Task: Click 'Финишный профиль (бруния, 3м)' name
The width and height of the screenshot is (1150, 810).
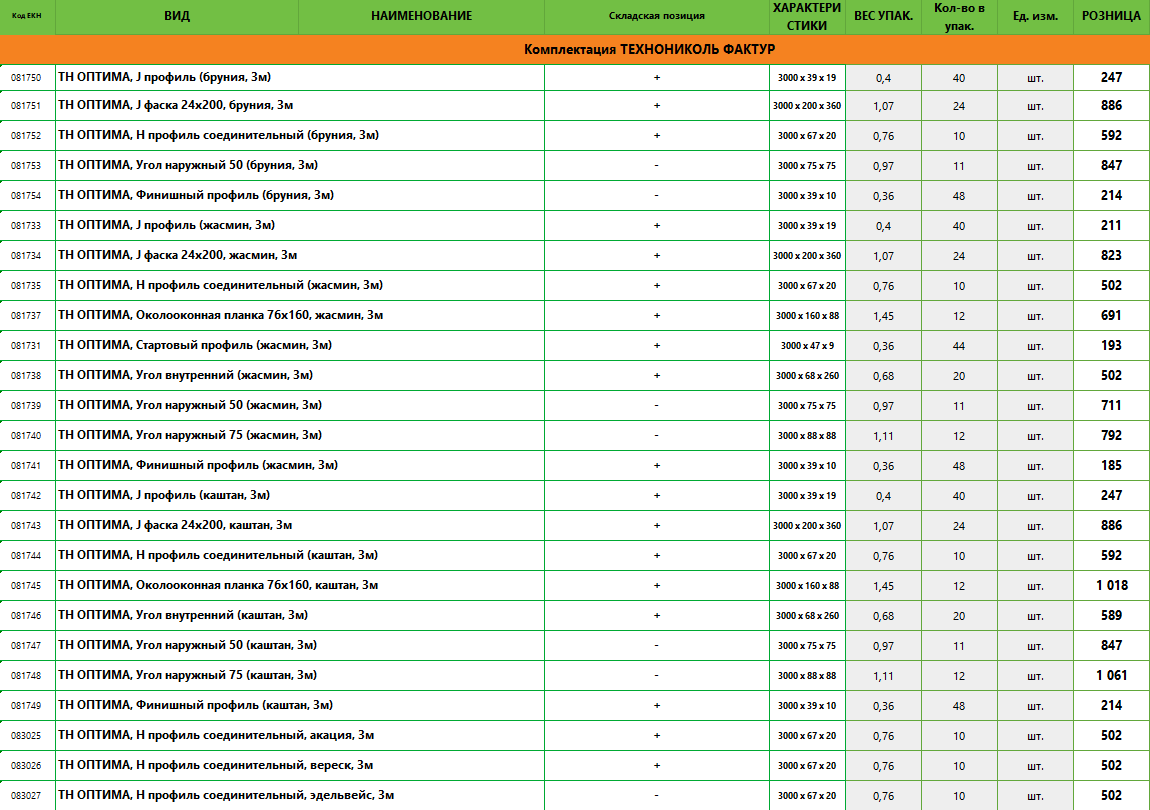Action: click(x=235, y=195)
